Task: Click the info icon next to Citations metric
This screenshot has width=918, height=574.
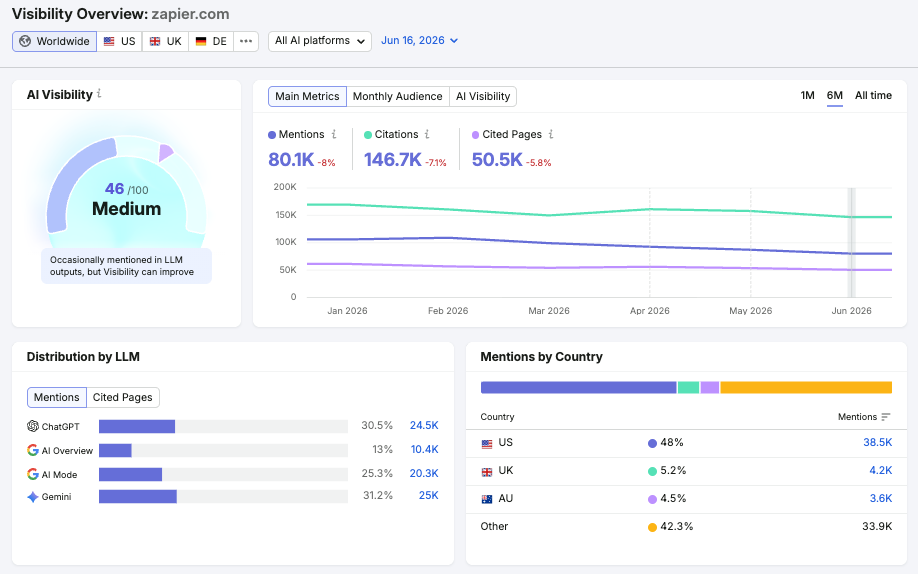Action: (427, 134)
